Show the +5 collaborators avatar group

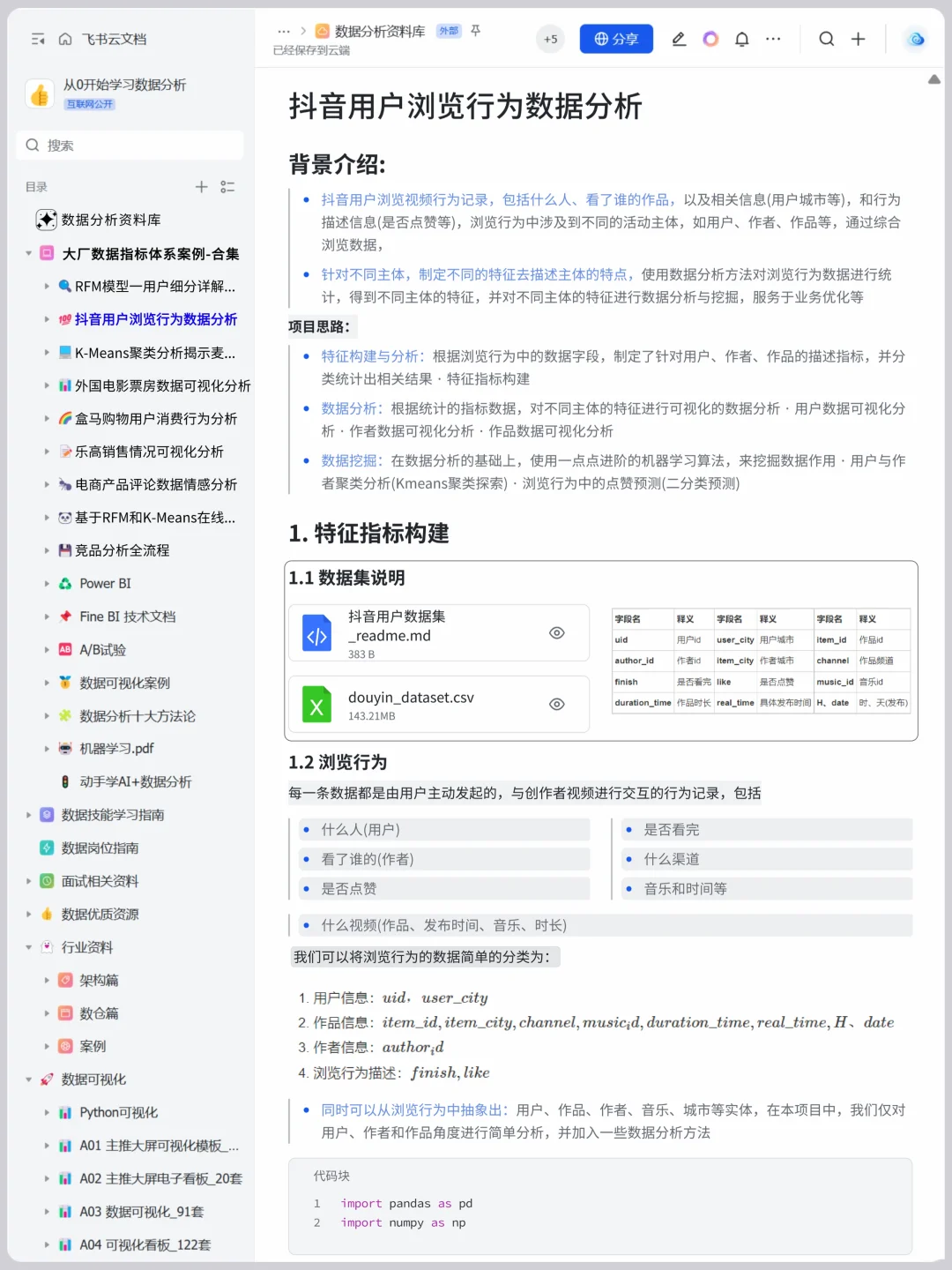click(550, 39)
